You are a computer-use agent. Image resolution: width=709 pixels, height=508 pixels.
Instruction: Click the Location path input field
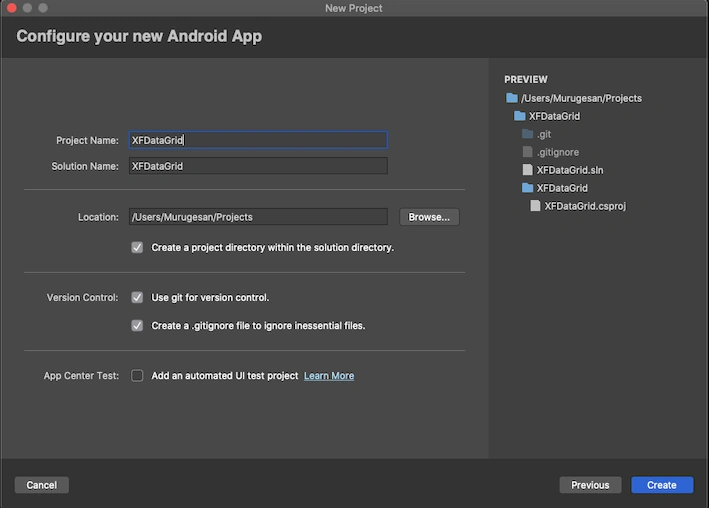pos(258,217)
